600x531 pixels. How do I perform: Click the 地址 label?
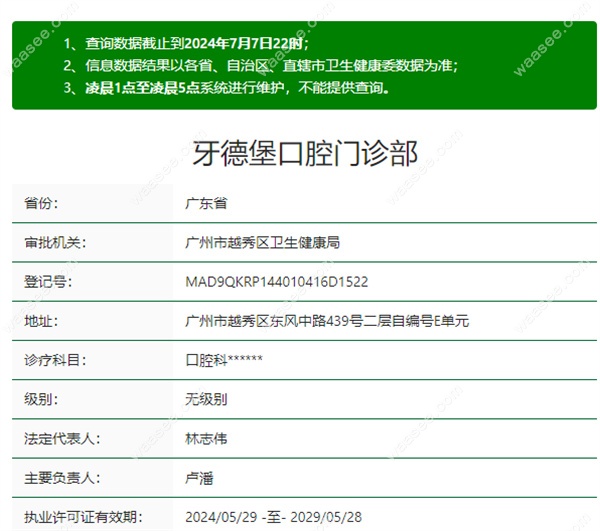tap(41, 321)
